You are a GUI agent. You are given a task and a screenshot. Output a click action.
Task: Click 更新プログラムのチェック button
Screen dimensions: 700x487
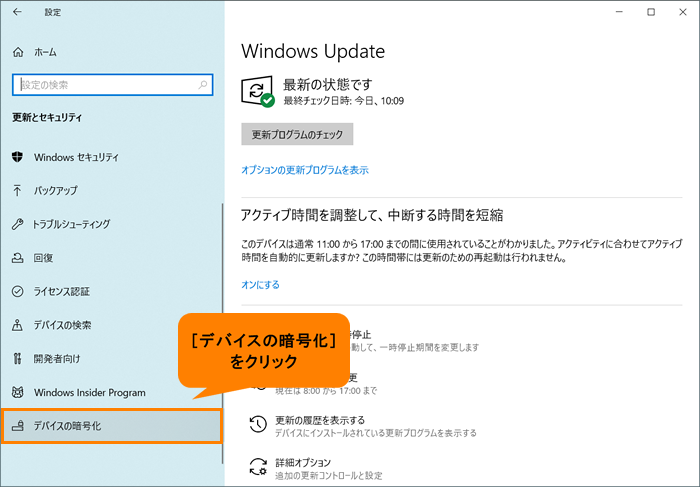(x=297, y=134)
